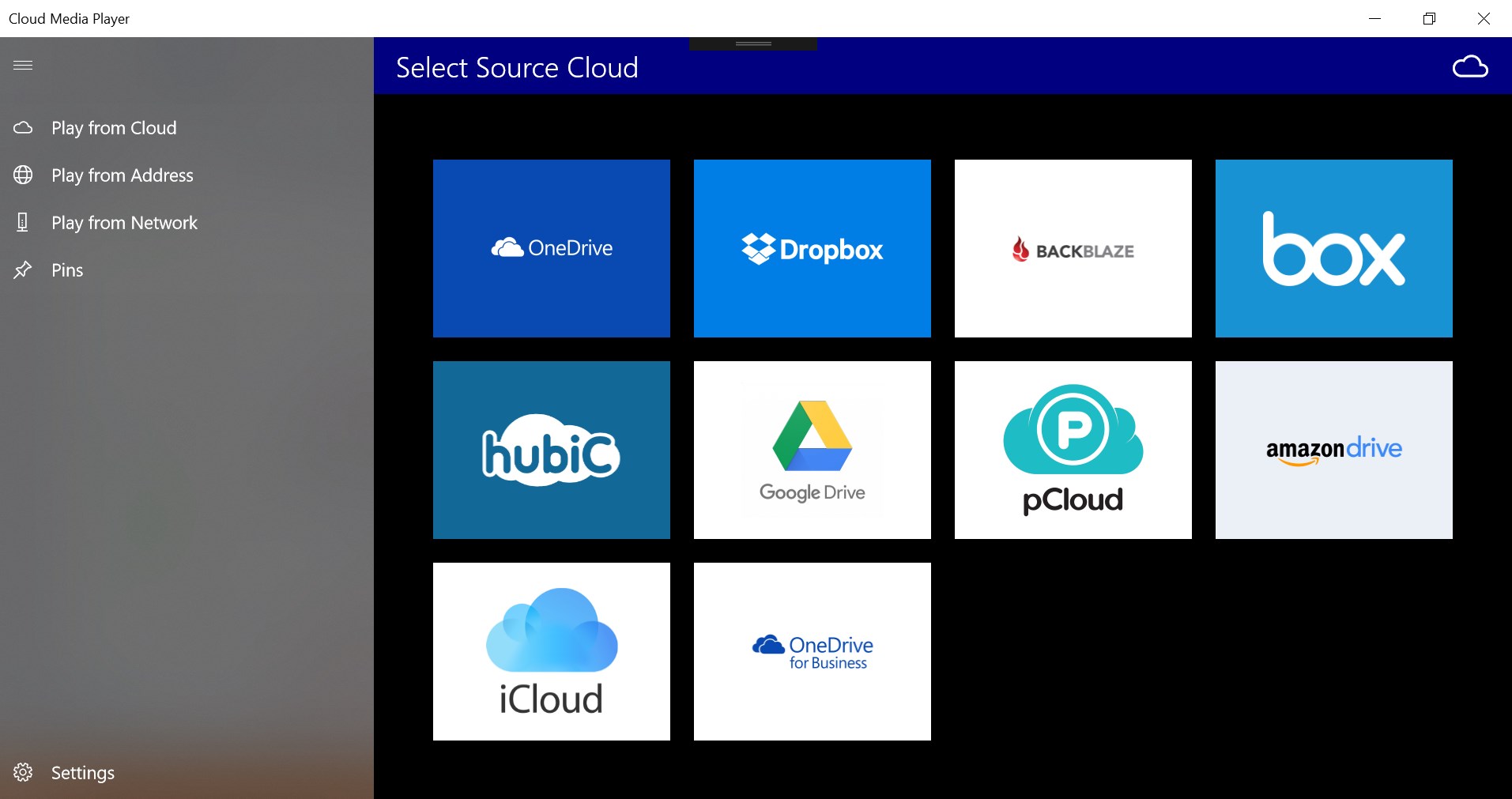Minimize the Cloud Media Player window
The height and width of the screenshot is (799, 1512).
click(1375, 18)
